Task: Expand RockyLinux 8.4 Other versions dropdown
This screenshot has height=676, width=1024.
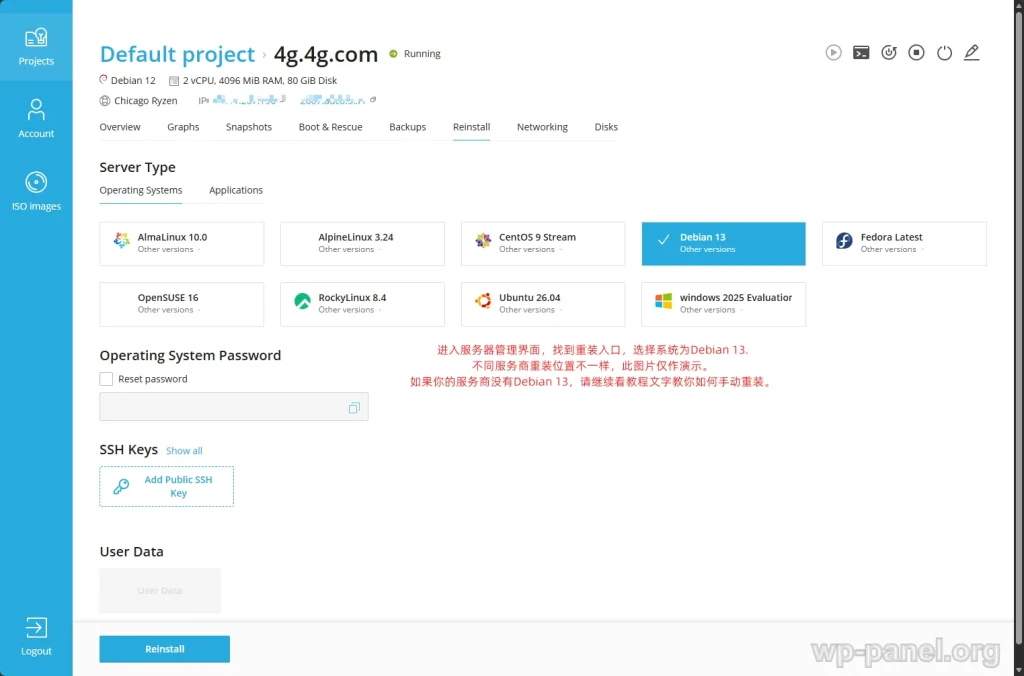Action: (349, 310)
